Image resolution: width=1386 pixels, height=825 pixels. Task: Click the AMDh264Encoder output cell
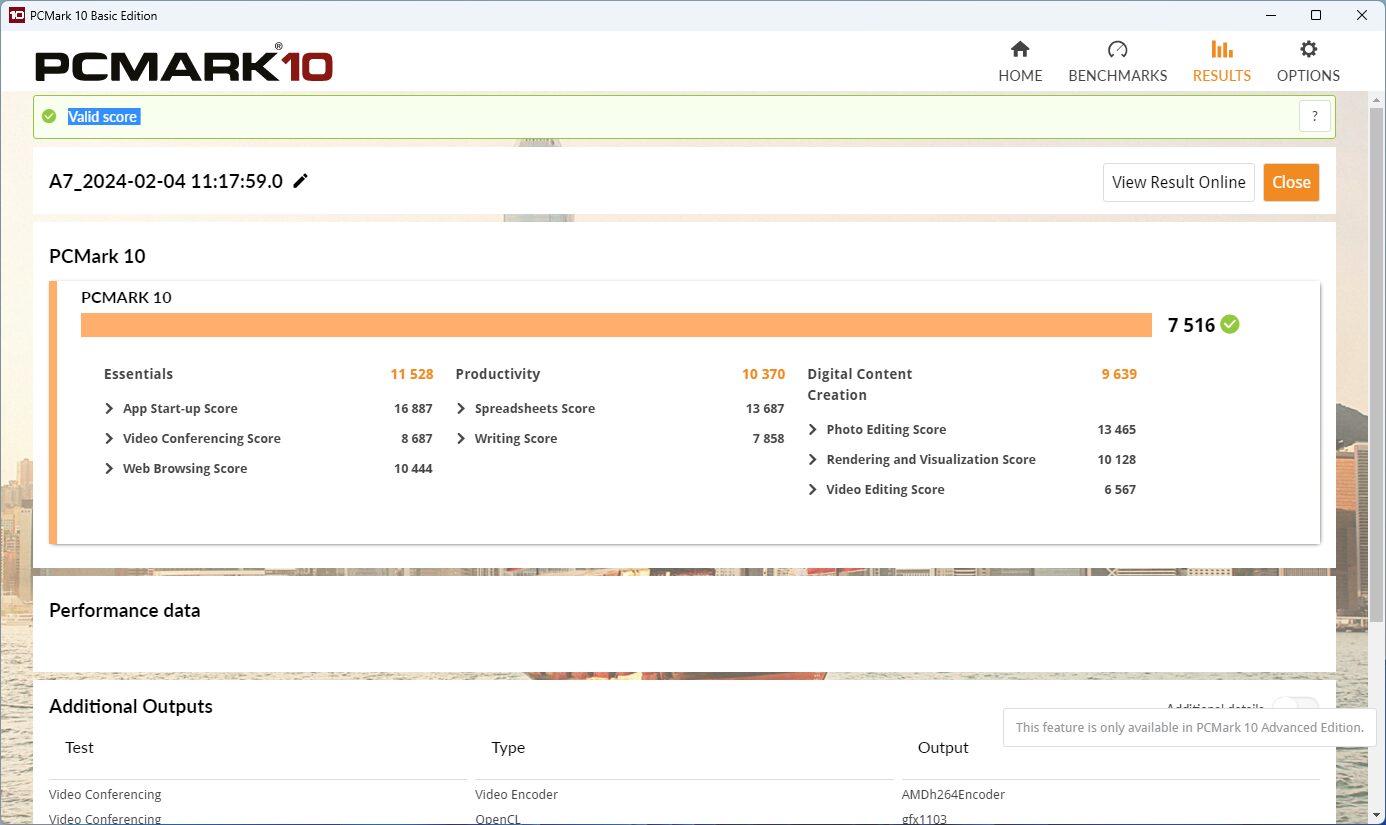[953, 794]
